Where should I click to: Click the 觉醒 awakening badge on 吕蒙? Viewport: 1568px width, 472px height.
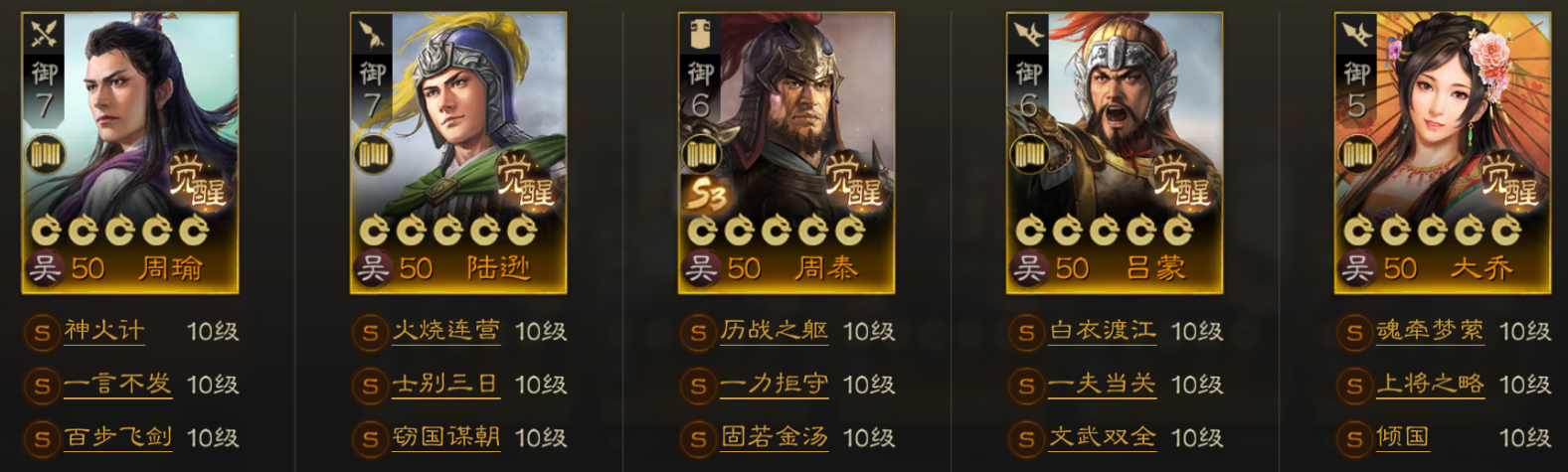point(1182,181)
